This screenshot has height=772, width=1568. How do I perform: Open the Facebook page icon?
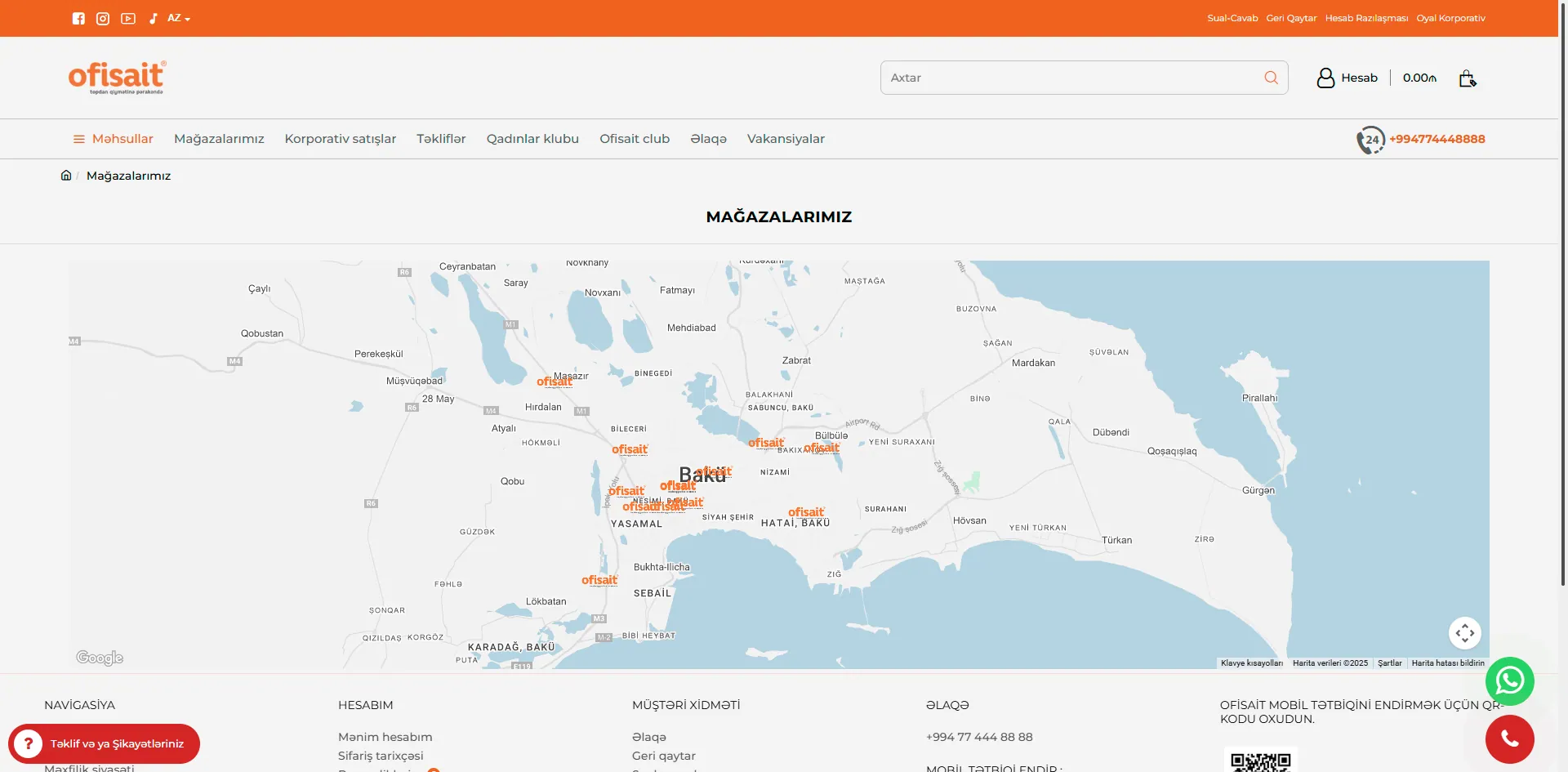coord(78,18)
